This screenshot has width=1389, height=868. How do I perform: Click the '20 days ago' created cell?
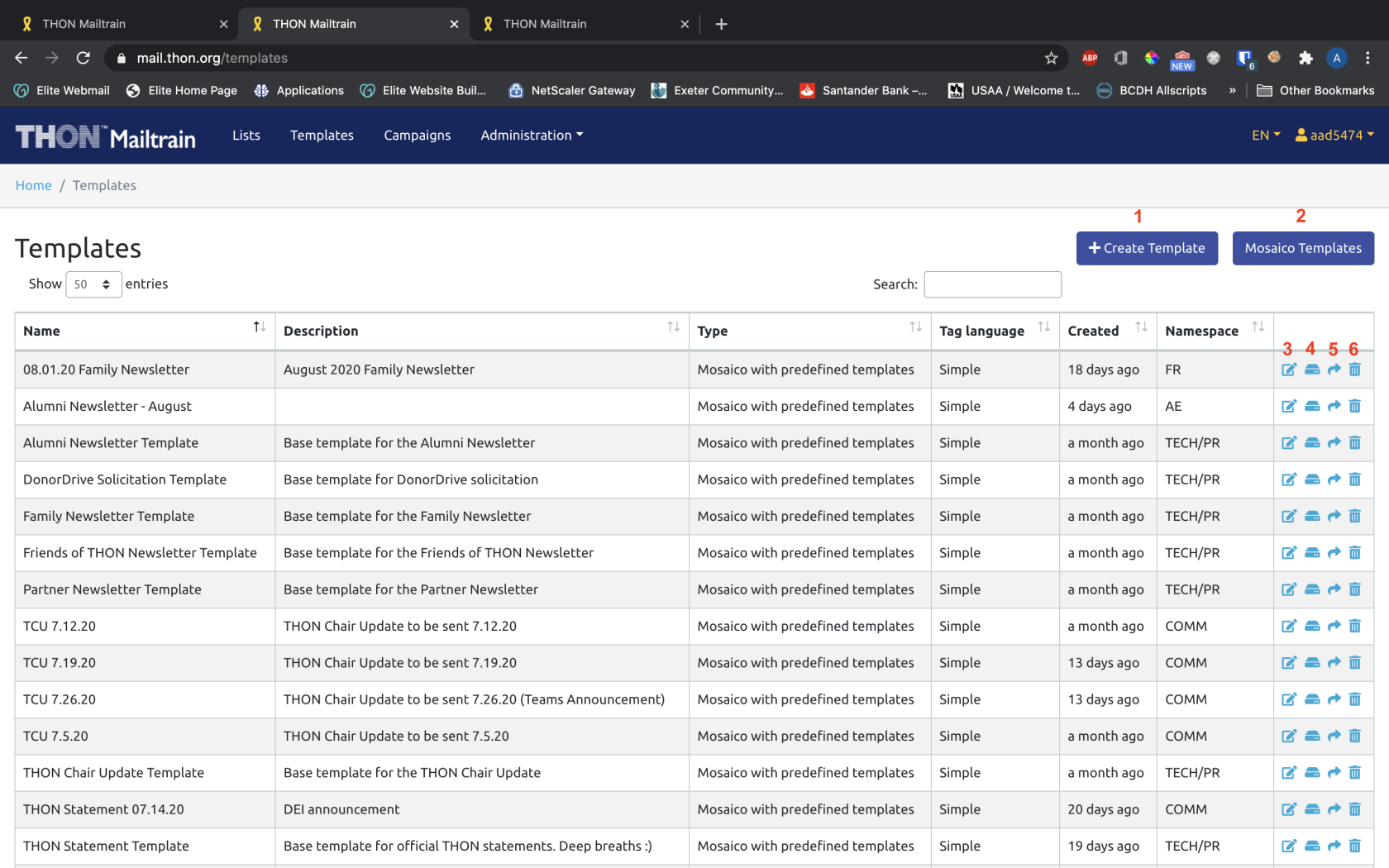click(x=1108, y=809)
